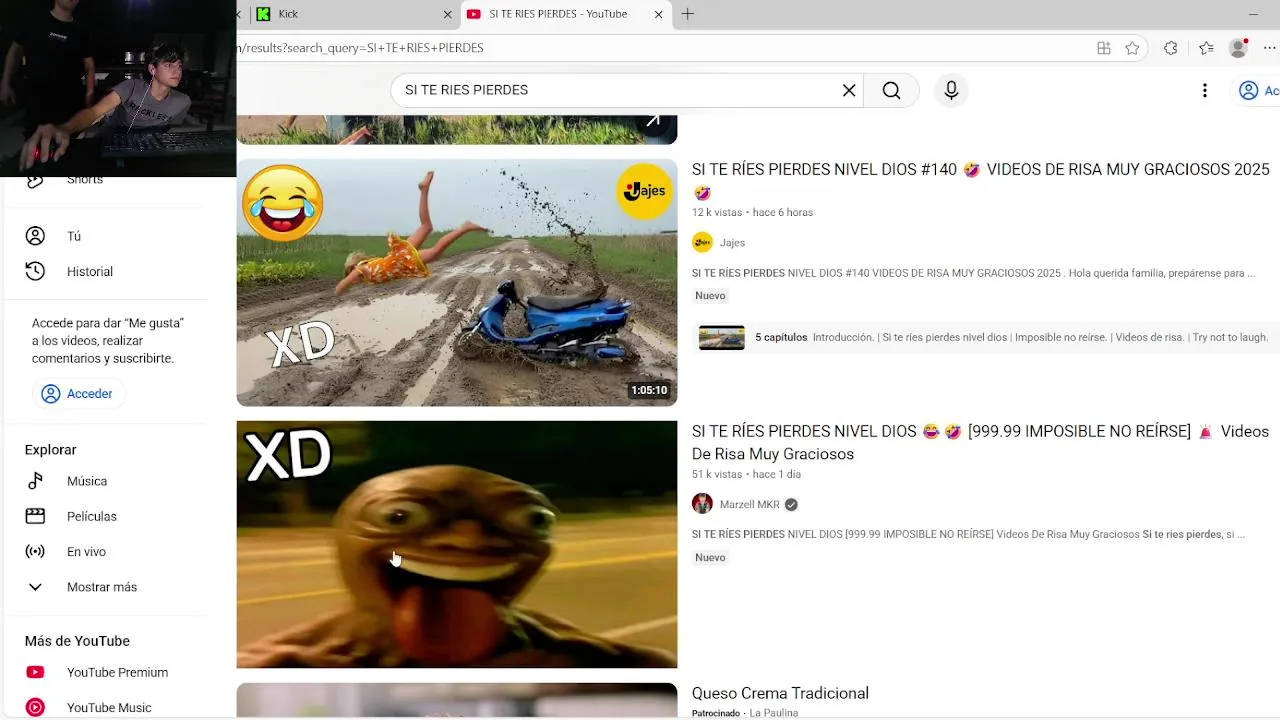Click '12 k vistas' view count

[x=717, y=212]
